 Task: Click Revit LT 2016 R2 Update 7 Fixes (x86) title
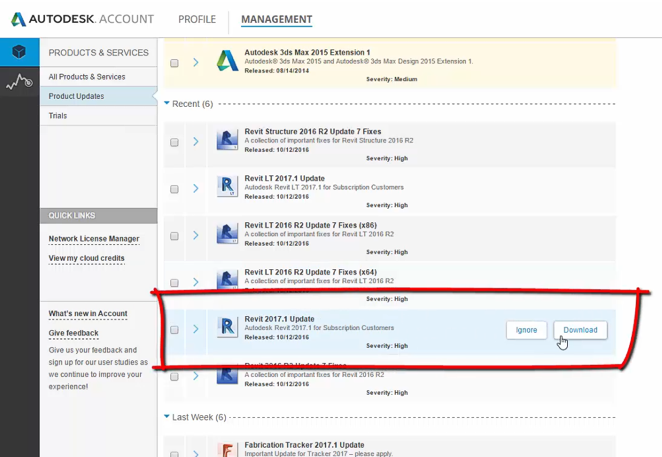[311, 225]
